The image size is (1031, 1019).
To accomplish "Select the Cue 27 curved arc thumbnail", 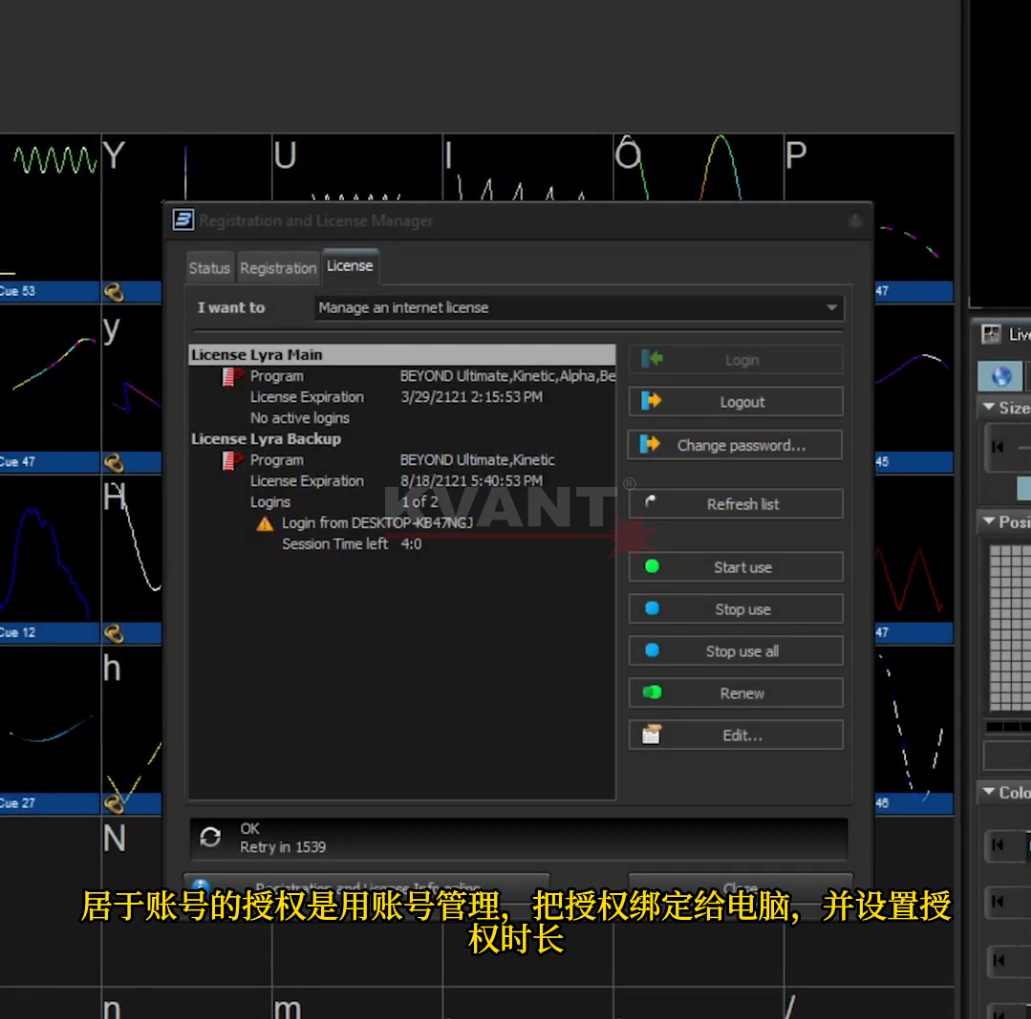I will coord(50,720).
